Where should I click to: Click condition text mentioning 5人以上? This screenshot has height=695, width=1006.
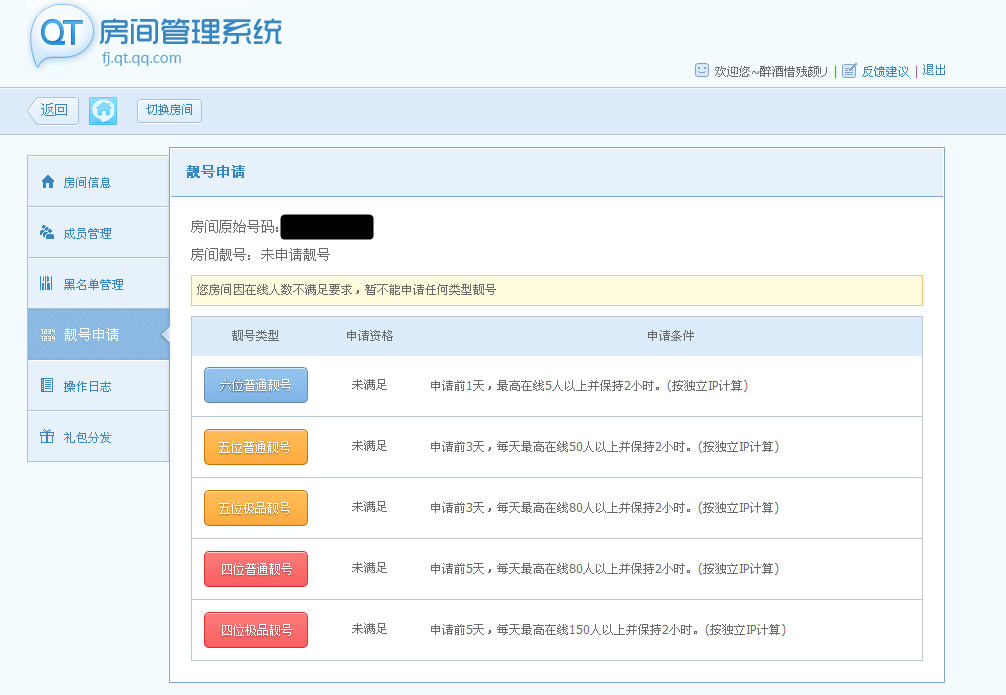click(589, 386)
